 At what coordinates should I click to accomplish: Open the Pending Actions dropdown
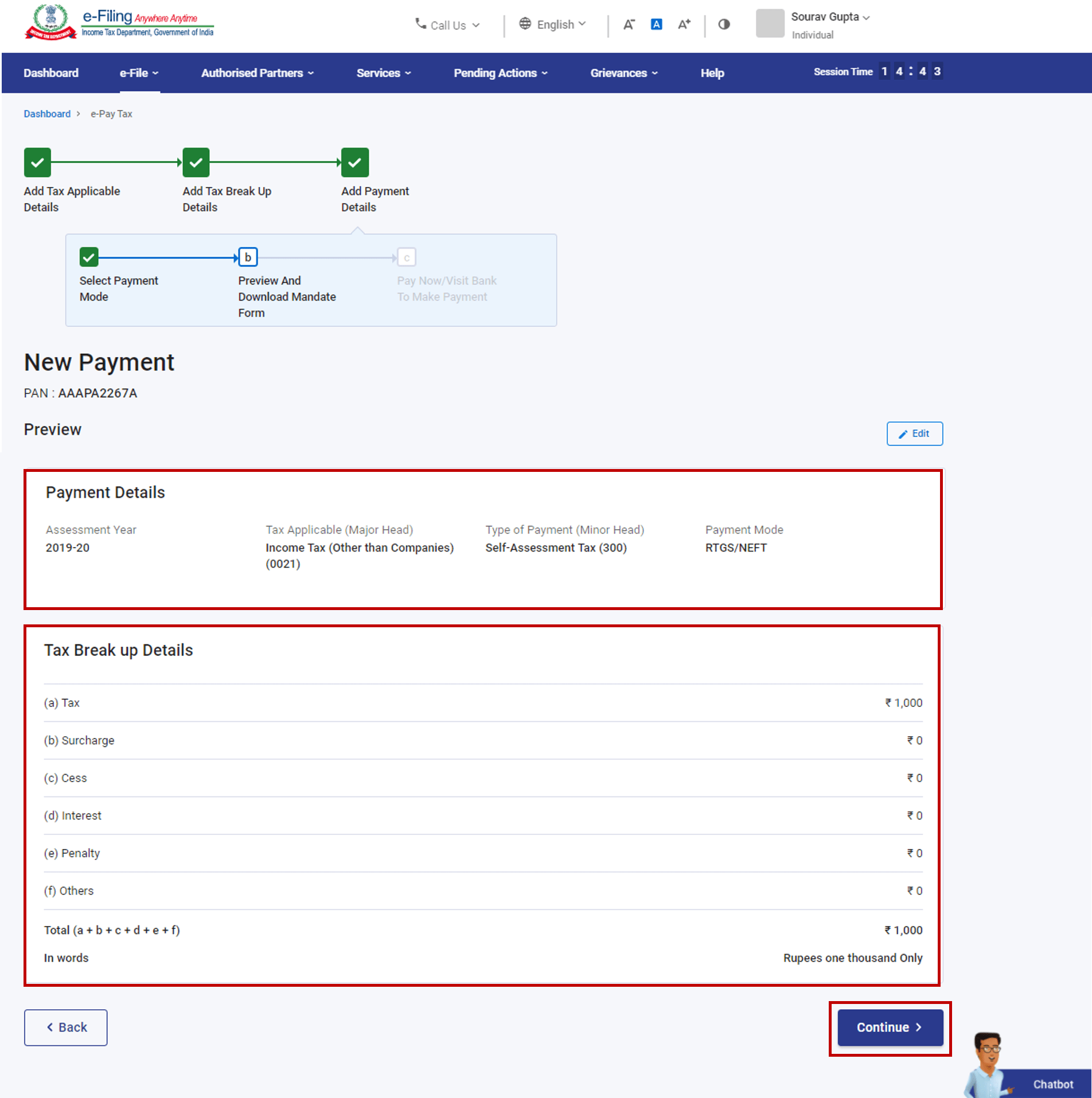point(500,73)
